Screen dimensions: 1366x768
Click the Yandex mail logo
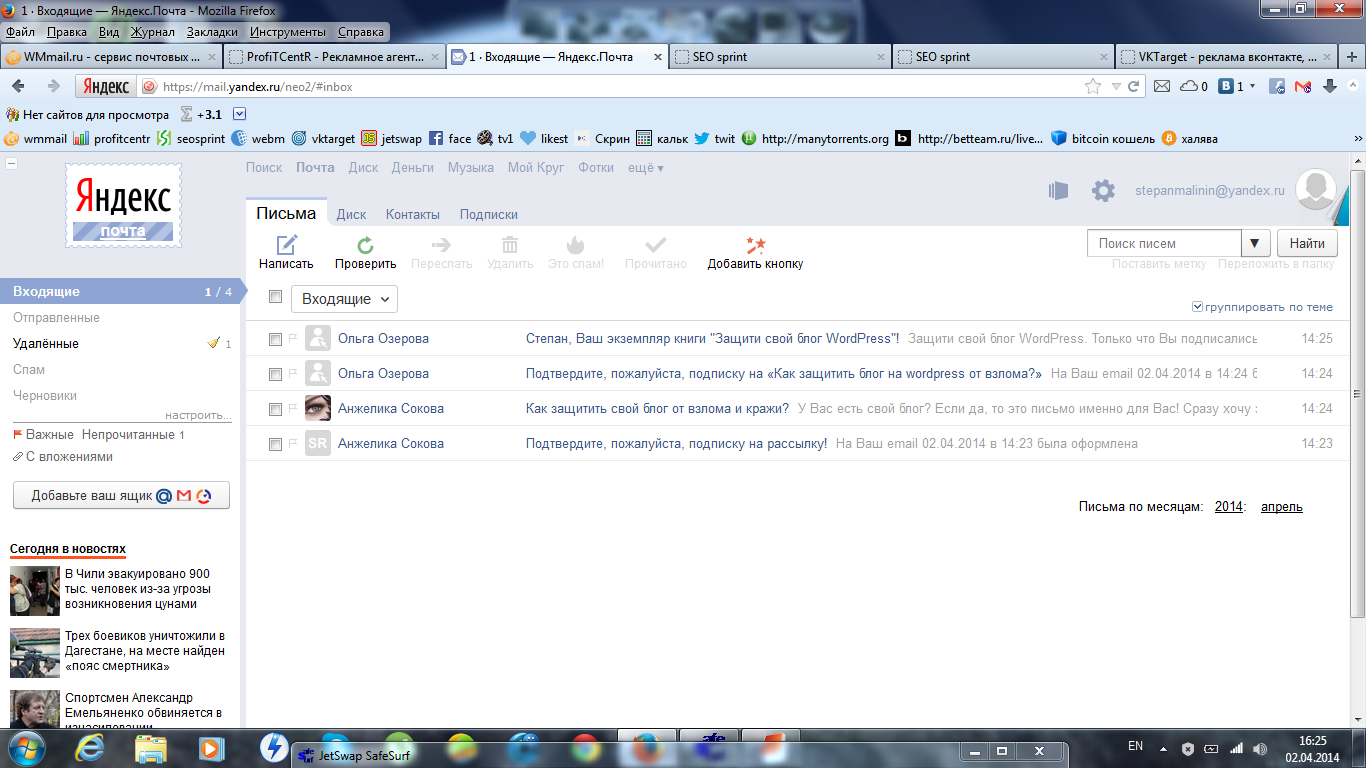tap(123, 205)
